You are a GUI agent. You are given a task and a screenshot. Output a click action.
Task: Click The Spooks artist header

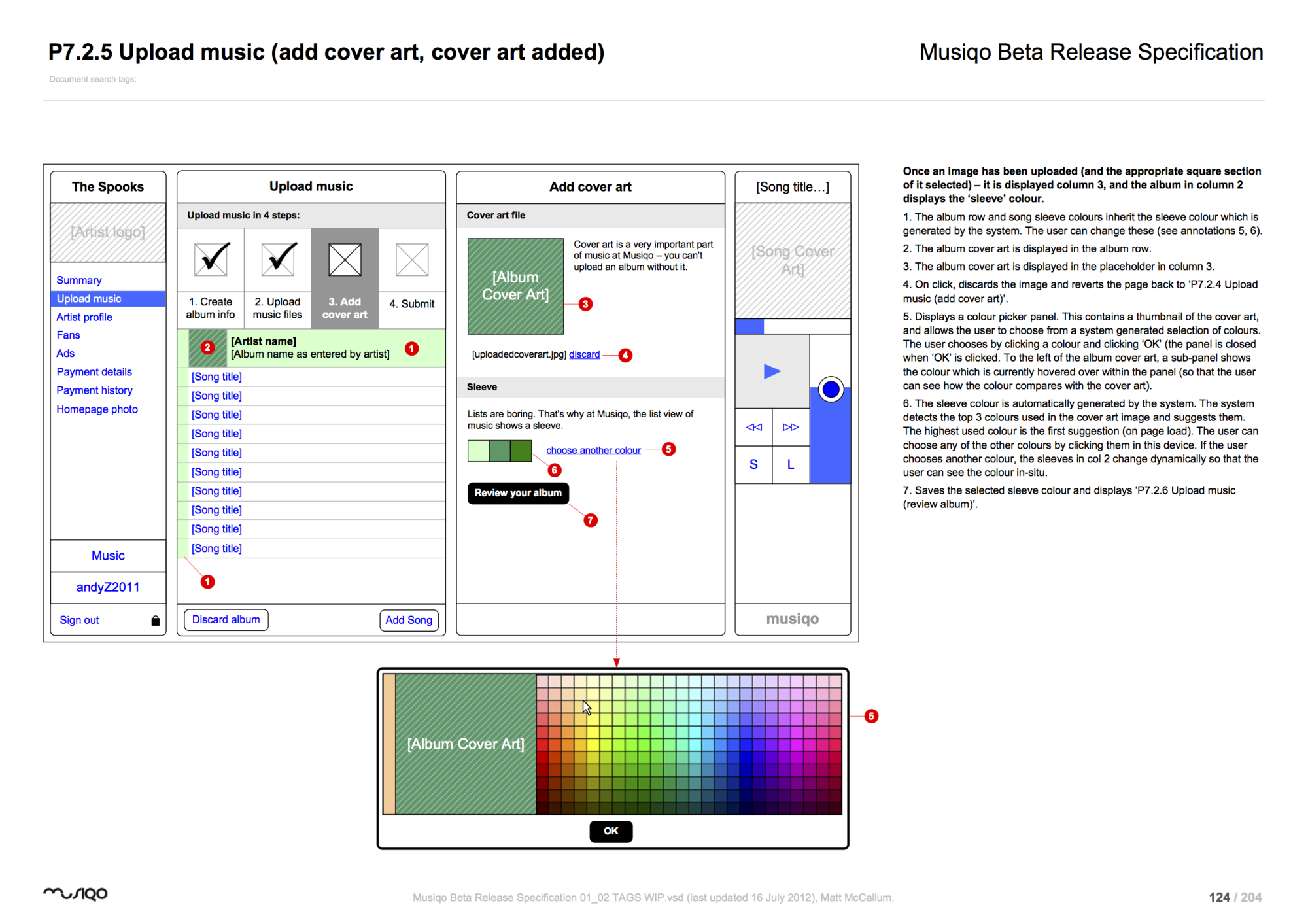(108, 187)
